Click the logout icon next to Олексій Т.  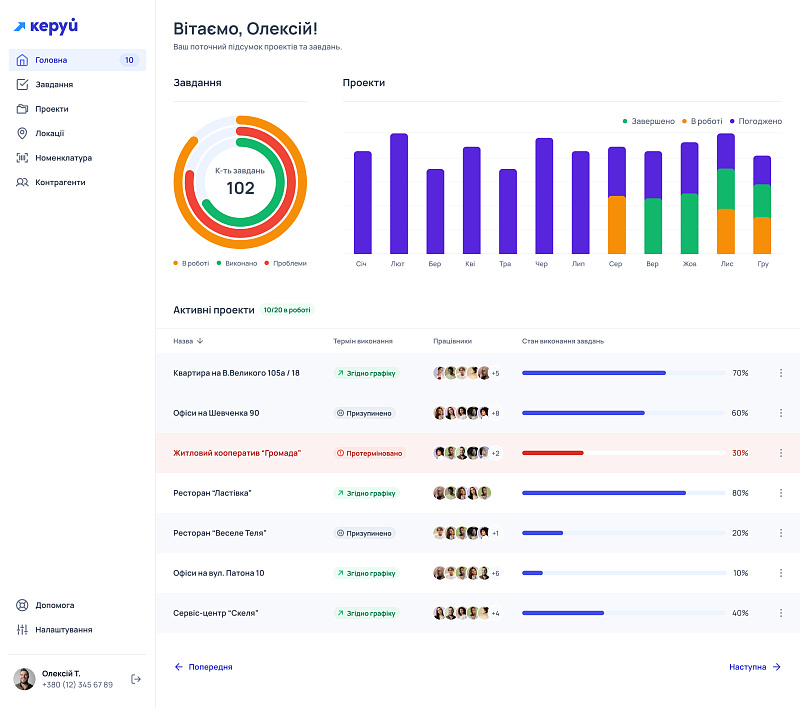pos(136,680)
